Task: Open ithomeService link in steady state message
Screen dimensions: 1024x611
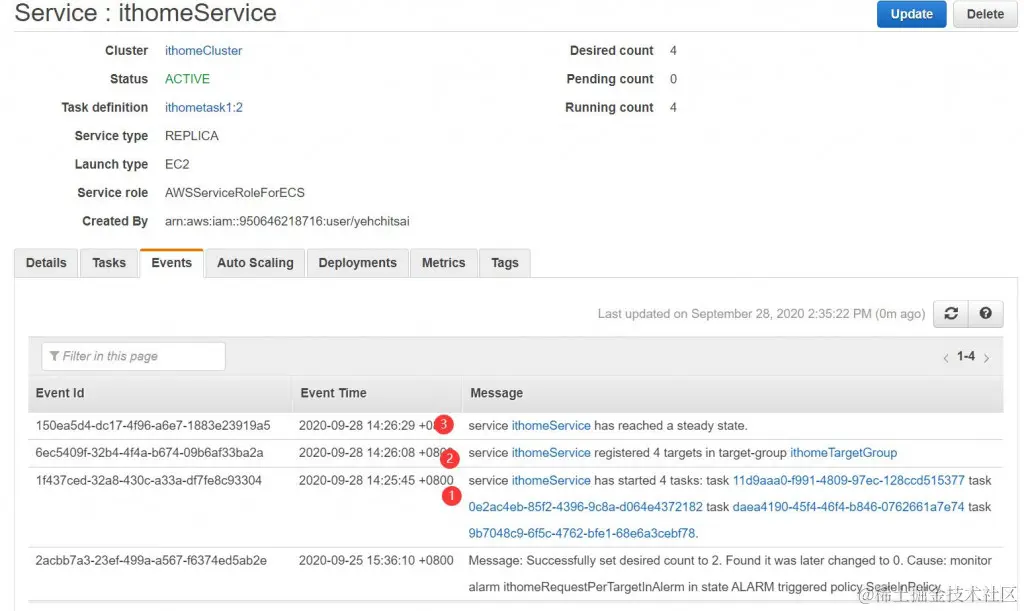Action: (x=551, y=426)
